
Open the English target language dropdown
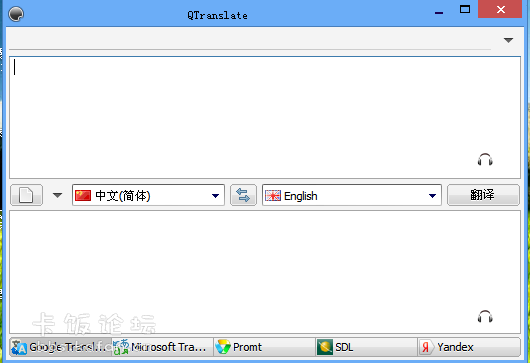point(352,195)
